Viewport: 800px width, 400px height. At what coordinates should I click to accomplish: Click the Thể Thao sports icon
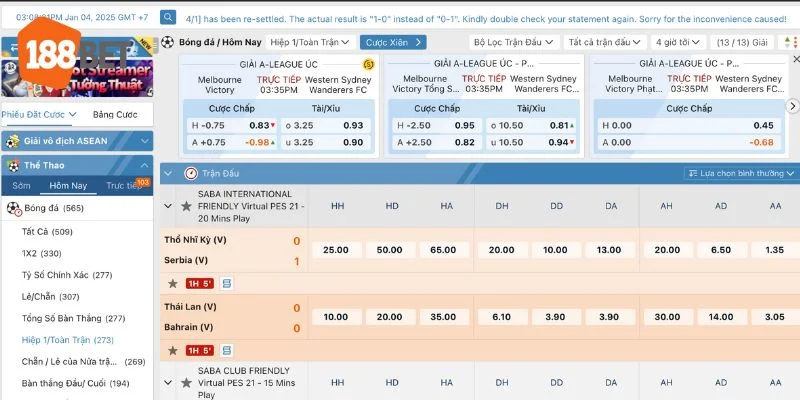[13, 165]
